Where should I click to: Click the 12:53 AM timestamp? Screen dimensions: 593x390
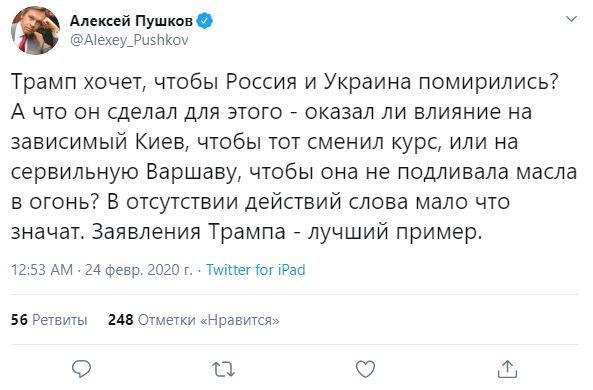(x=42, y=270)
